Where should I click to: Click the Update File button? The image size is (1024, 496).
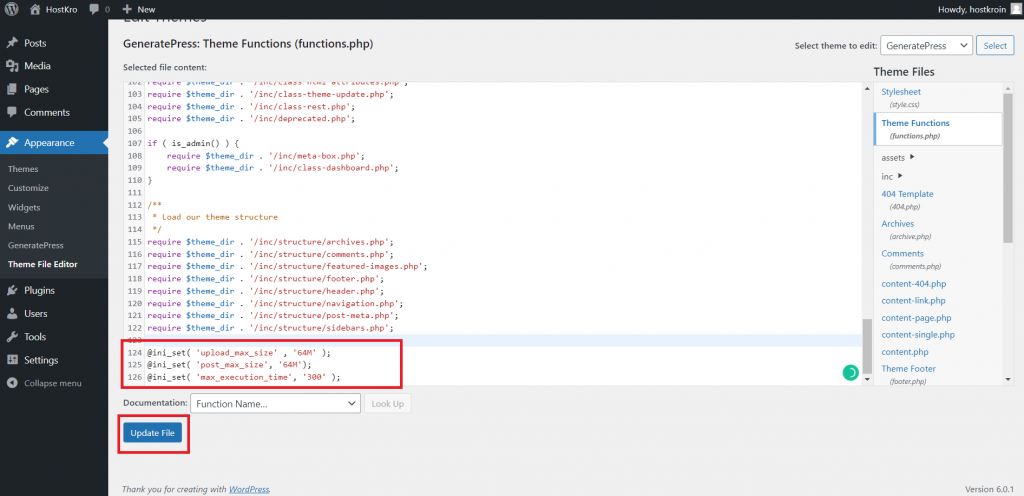(x=152, y=433)
